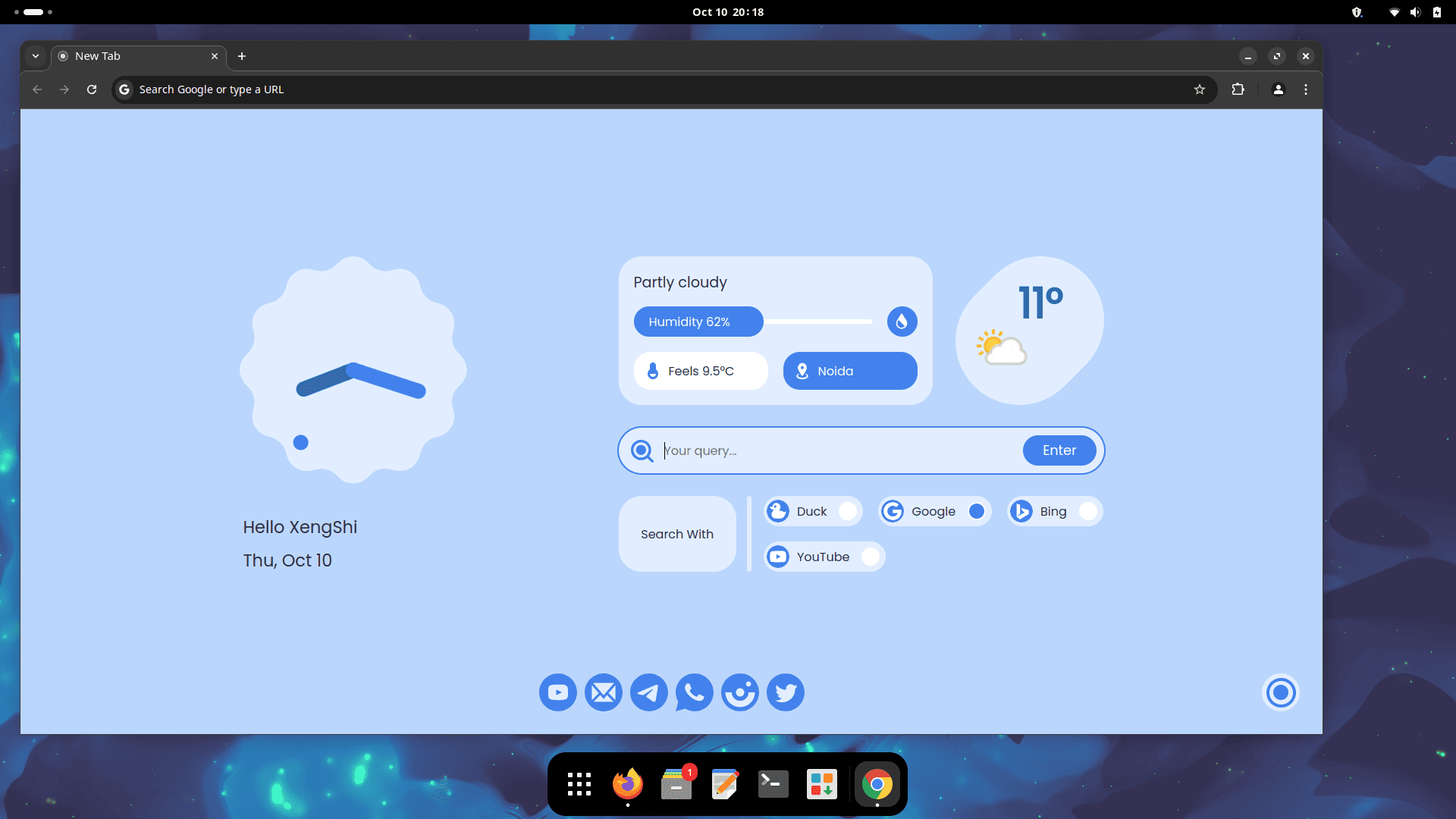Open Twitter icon in bookmarks bar

(785, 692)
